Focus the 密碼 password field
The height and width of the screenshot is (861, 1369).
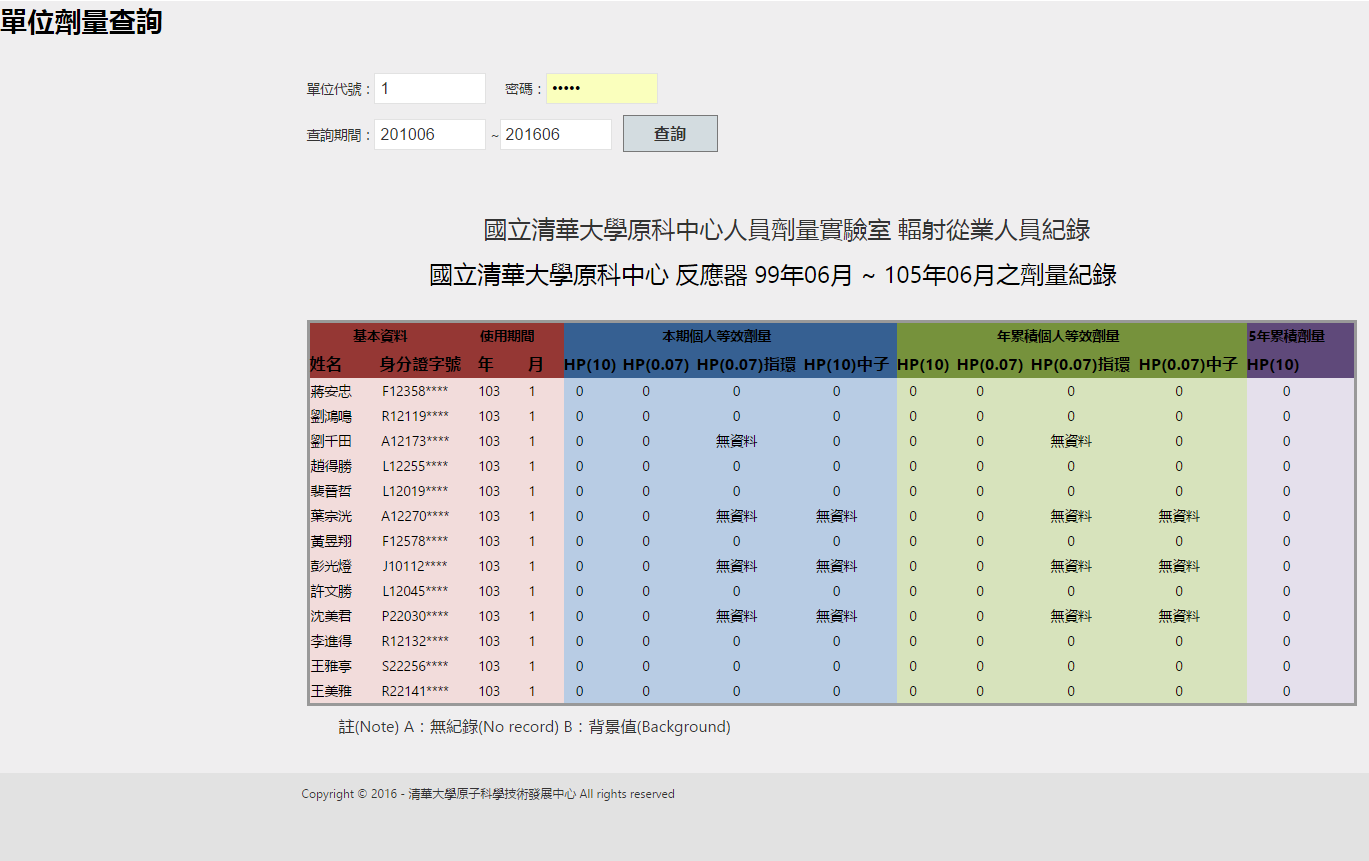[602, 89]
